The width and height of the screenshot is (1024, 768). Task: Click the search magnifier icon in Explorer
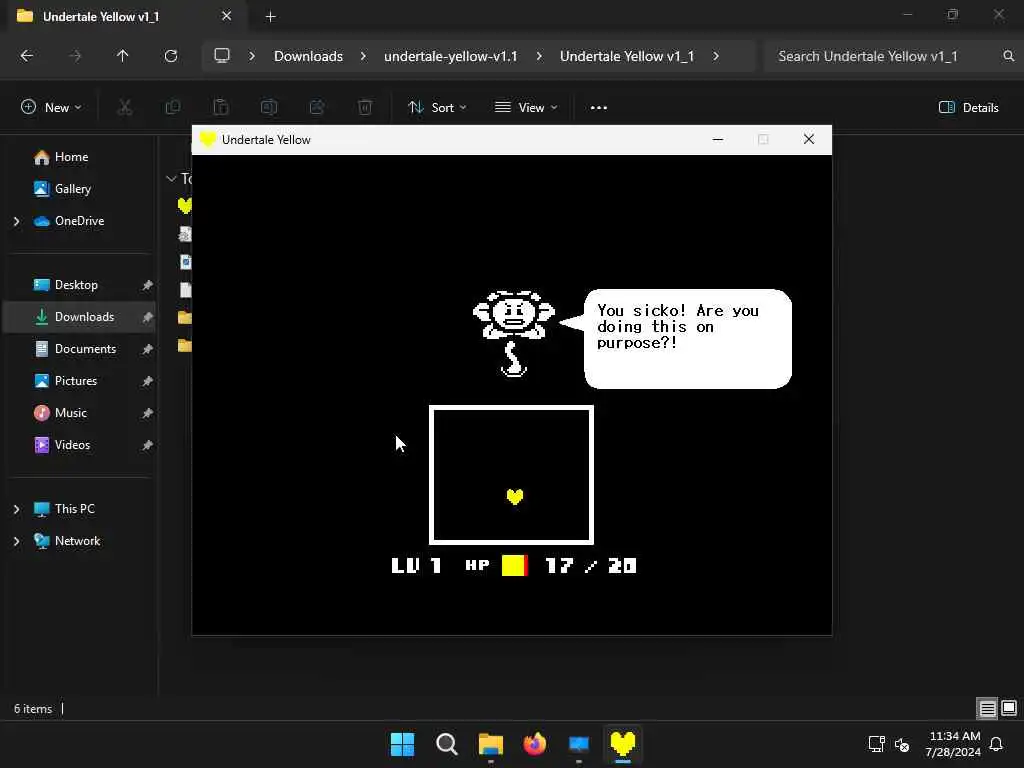1008,56
